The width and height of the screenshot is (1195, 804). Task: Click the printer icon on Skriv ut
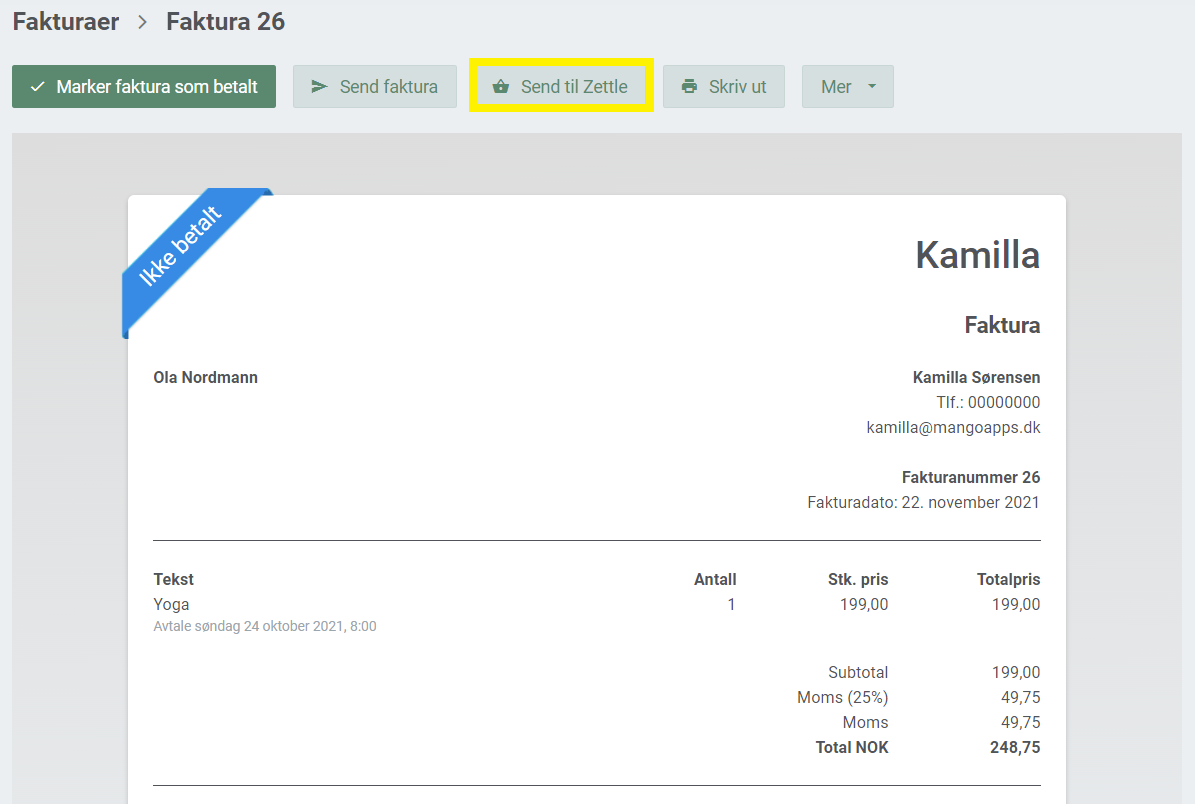tap(690, 86)
